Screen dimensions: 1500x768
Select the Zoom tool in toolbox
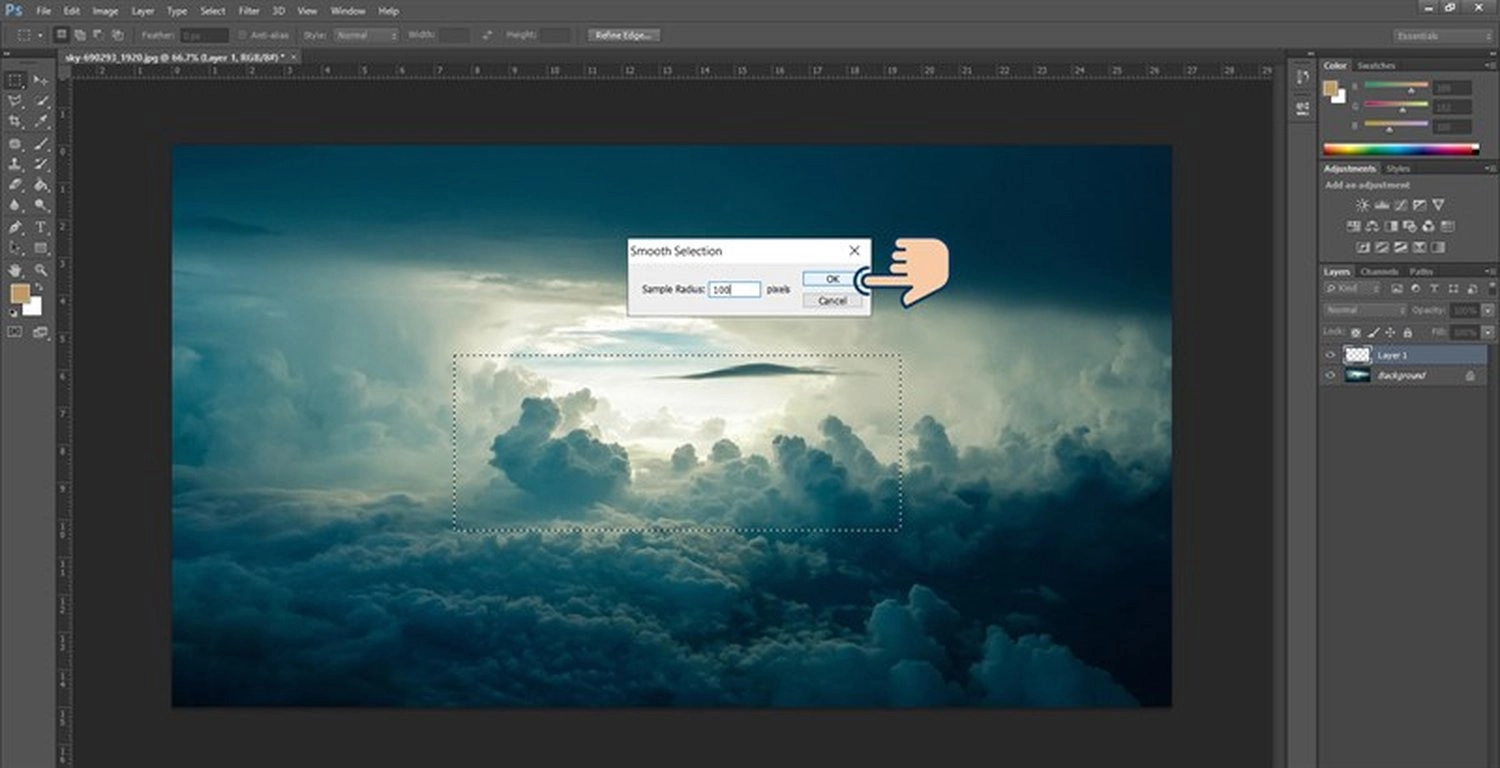40,269
